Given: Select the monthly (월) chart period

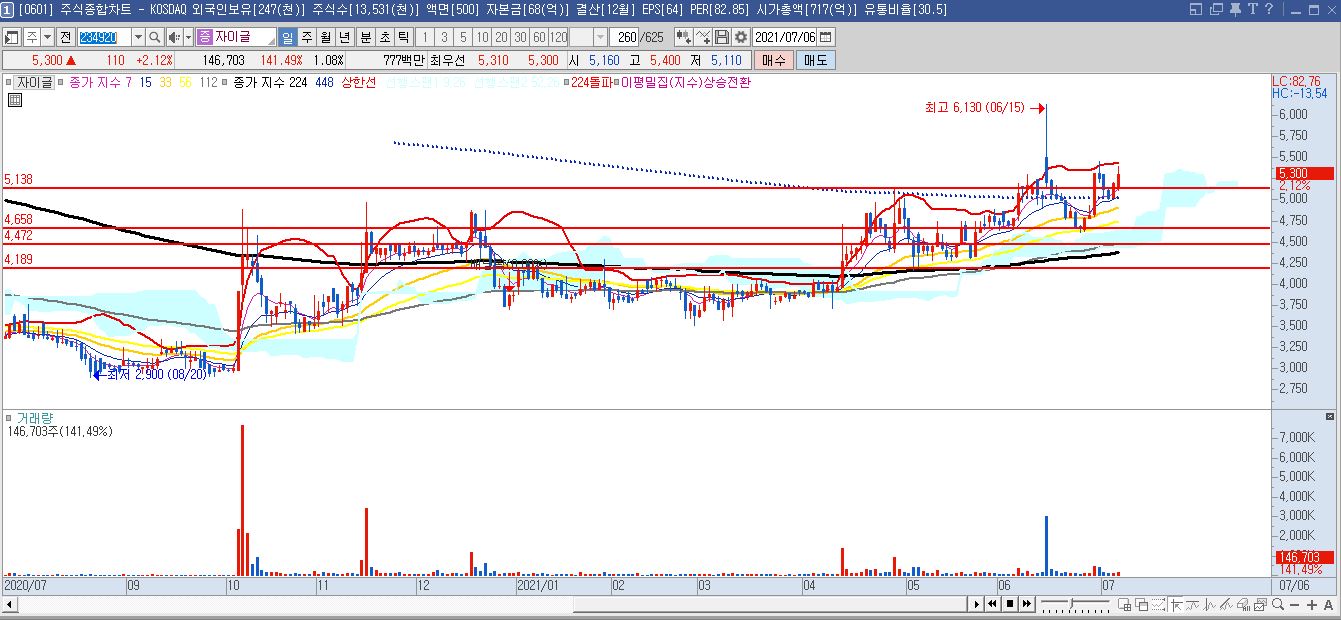Looking at the screenshot, I should coord(325,37).
